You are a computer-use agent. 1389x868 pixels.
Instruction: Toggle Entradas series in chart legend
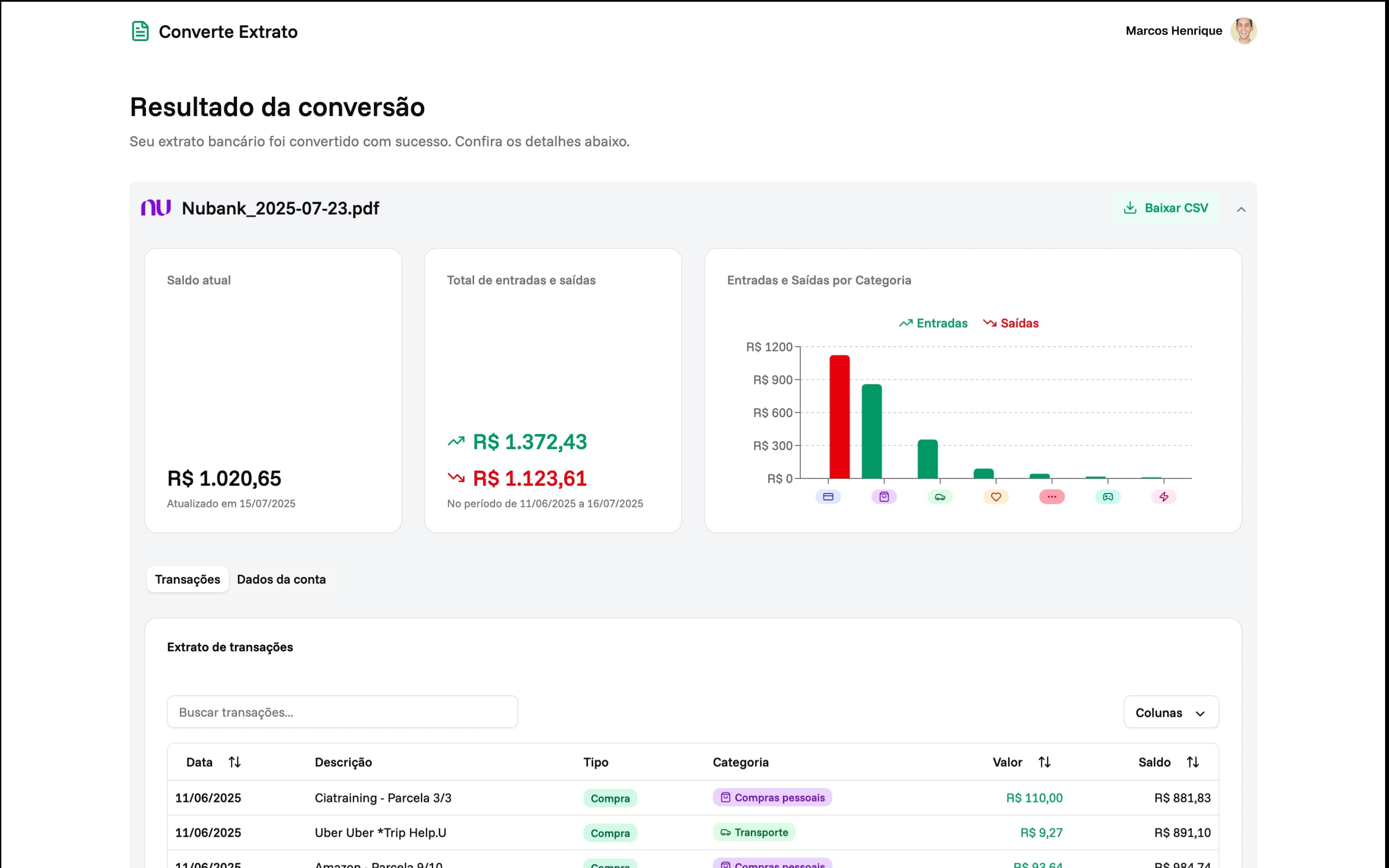[933, 323]
